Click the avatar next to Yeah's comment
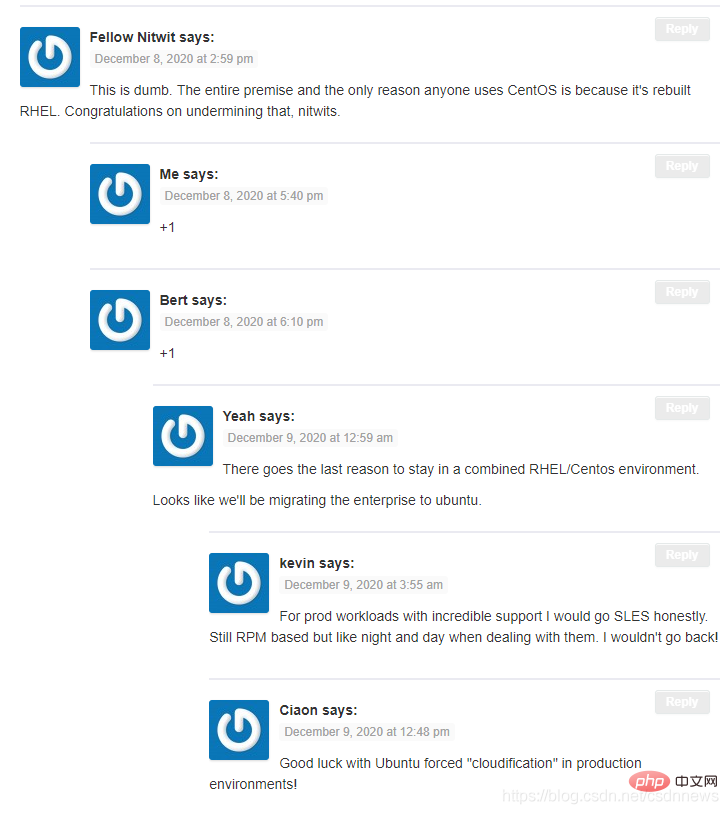The height and width of the screenshot is (814, 728). (x=183, y=436)
